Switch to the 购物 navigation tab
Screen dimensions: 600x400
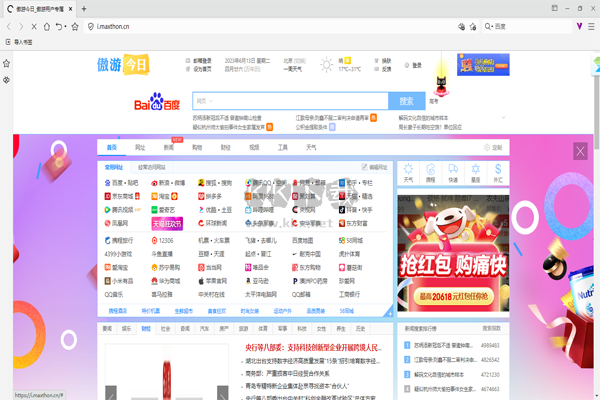197,147
